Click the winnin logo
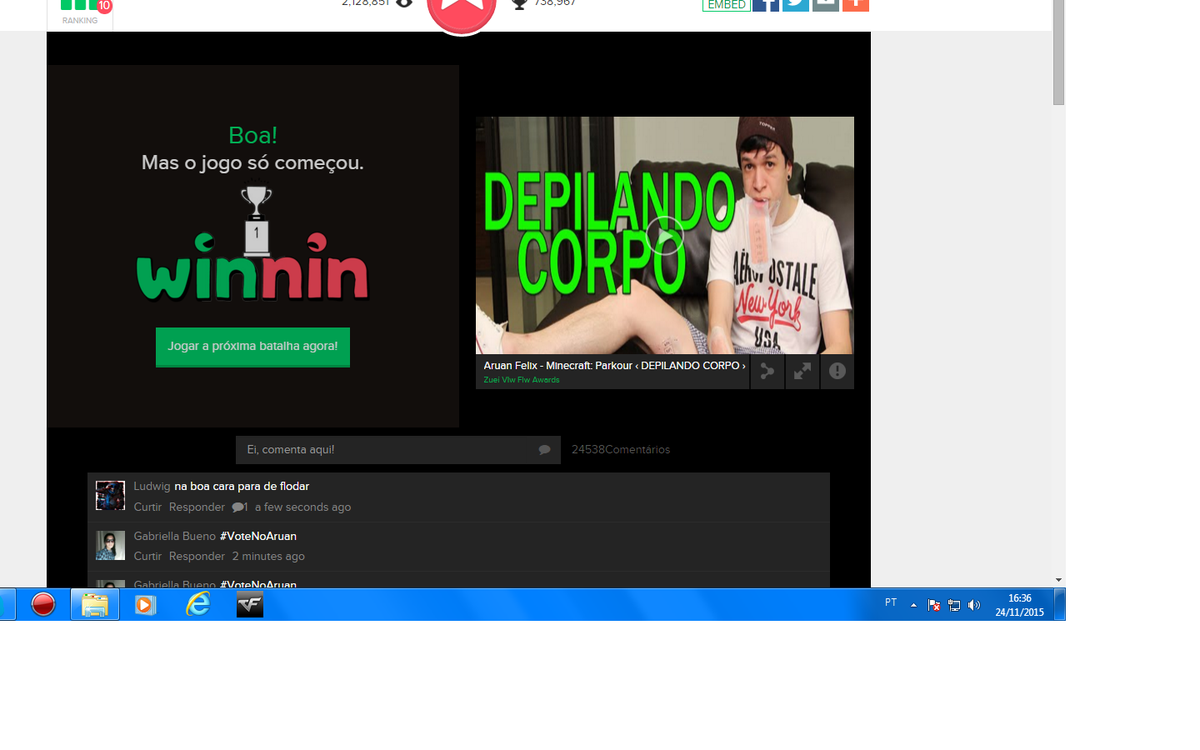Viewport: 1200px width, 750px height. 253,268
